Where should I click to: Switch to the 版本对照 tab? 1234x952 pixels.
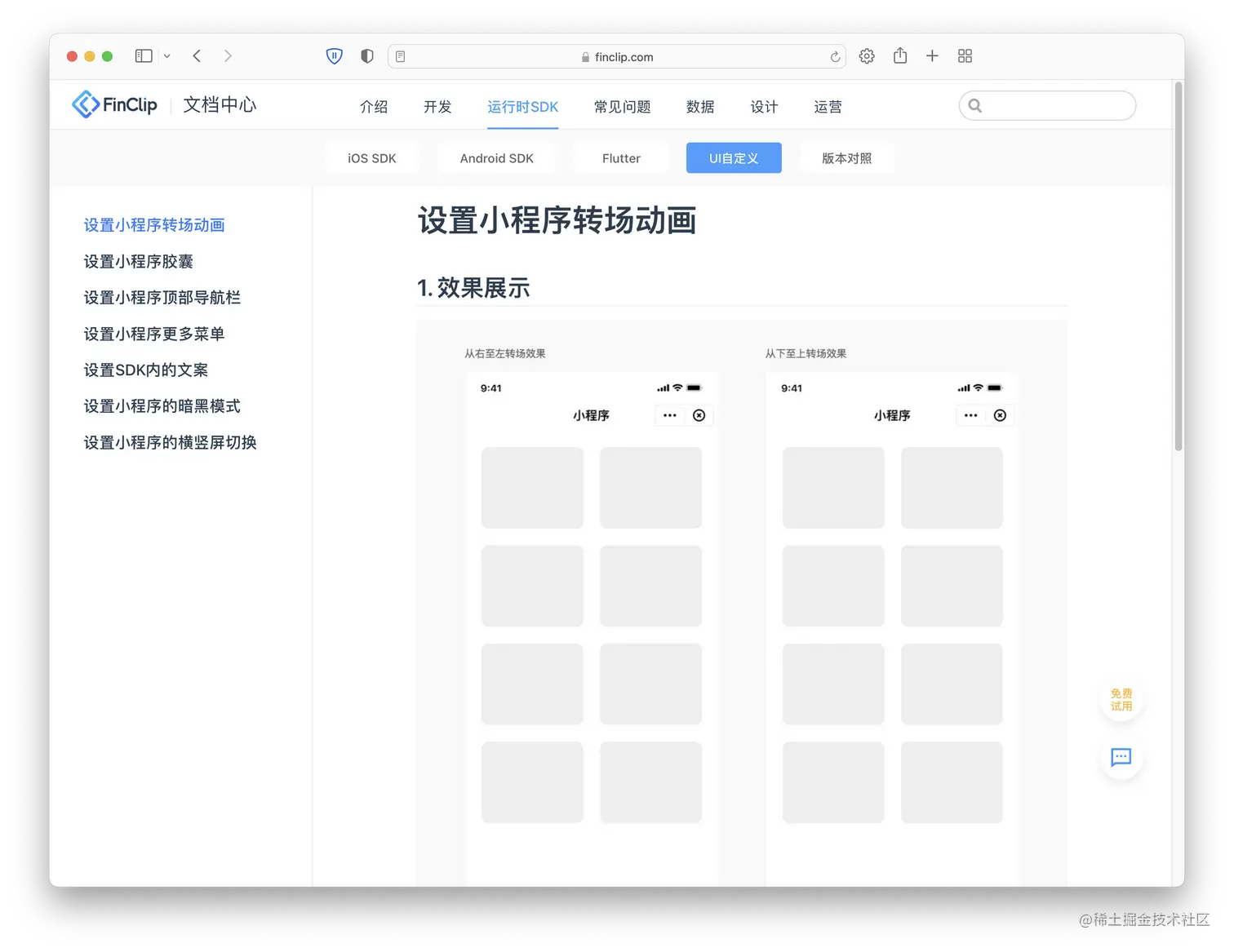pos(847,158)
